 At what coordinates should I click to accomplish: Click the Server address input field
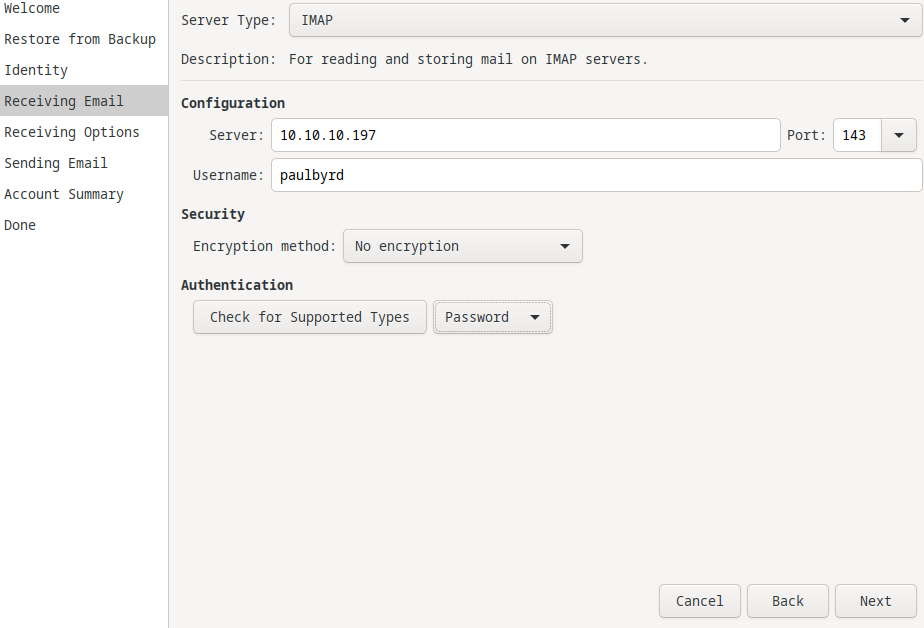pyautogui.click(x=525, y=135)
